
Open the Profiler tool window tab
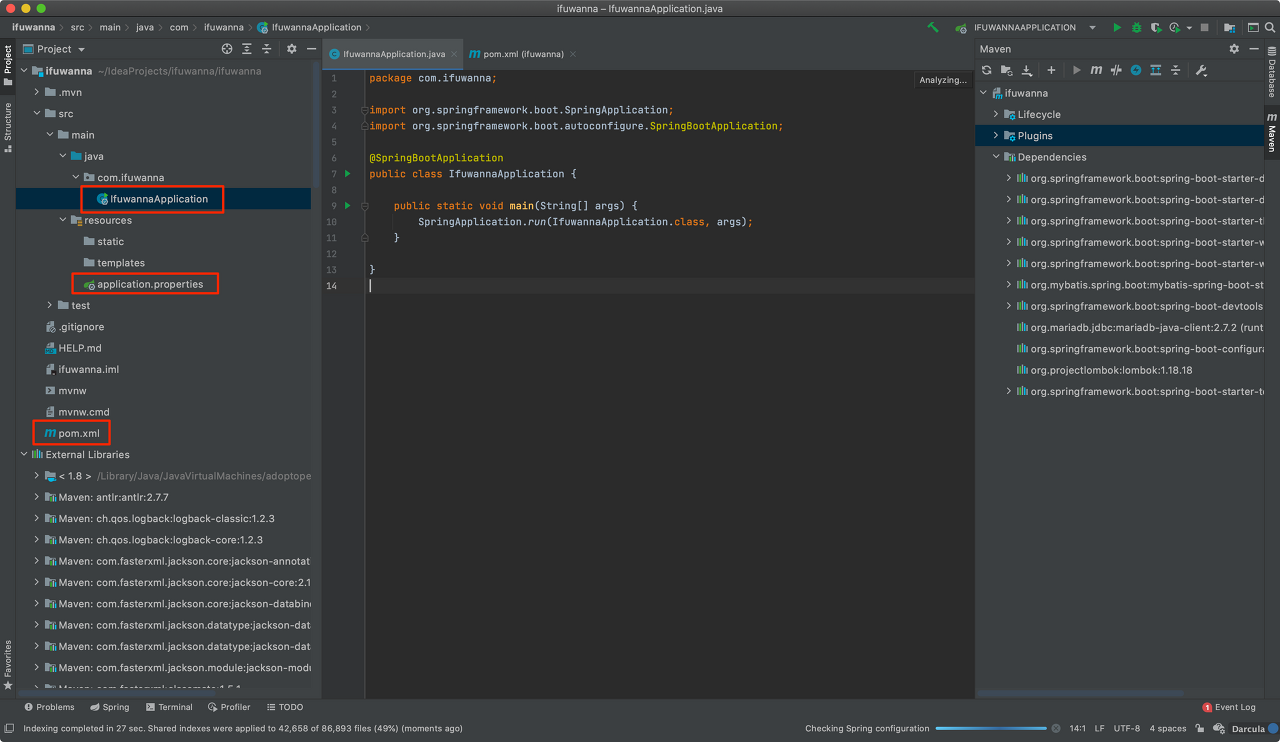click(x=229, y=707)
